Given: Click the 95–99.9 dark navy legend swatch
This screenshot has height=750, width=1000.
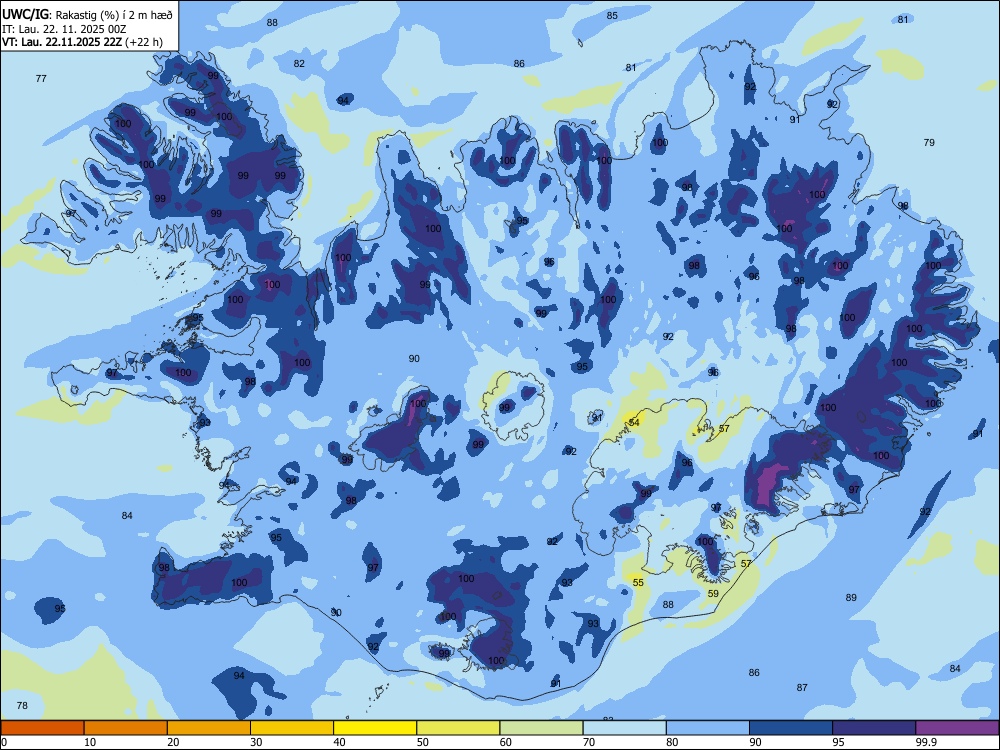Looking at the screenshot, I should click(x=874, y=728).
